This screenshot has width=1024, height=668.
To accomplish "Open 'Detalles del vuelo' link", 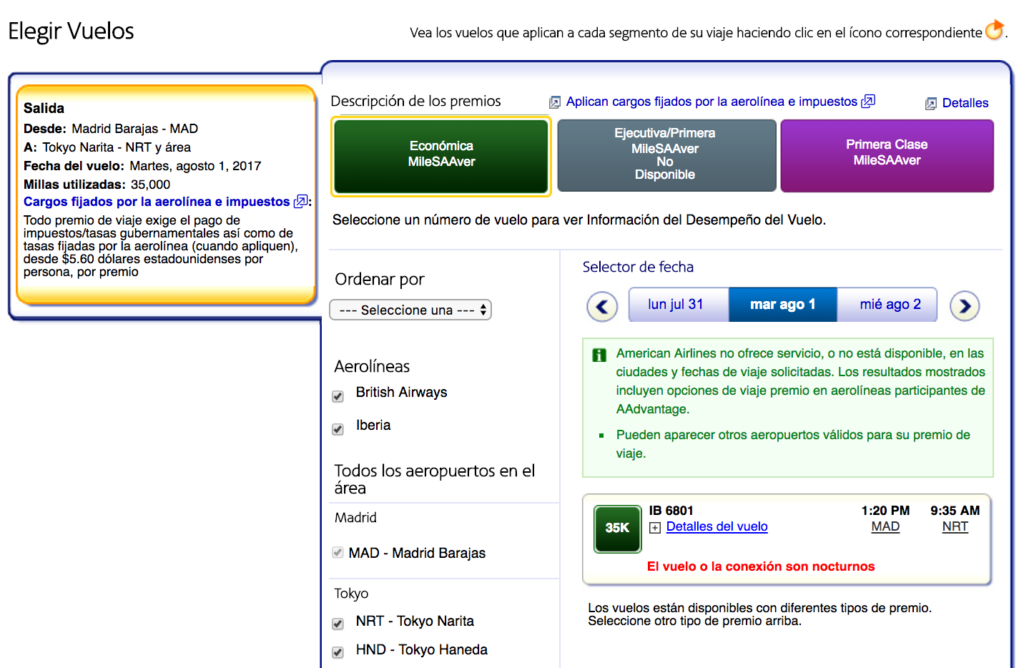I will (x=716, y=527).
